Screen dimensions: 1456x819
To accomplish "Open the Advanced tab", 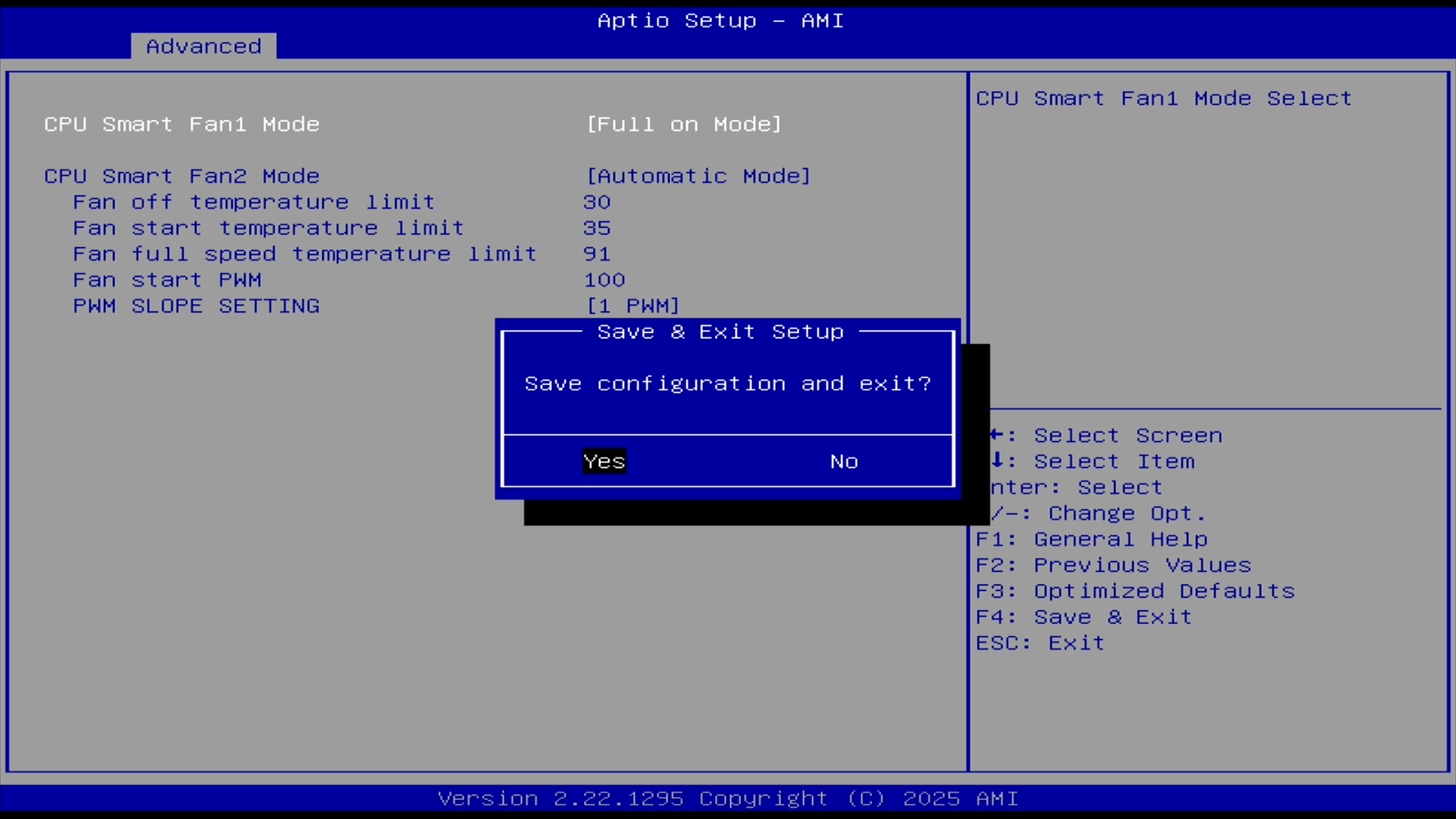I will [203, 46].
